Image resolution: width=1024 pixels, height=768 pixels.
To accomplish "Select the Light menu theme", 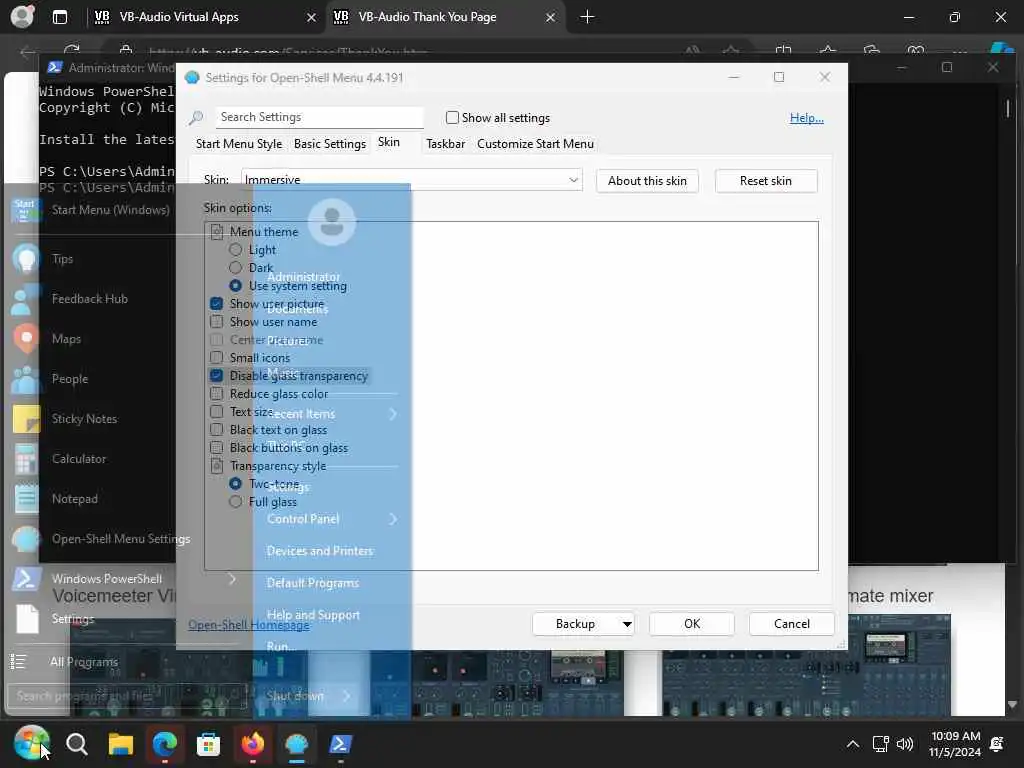I will point(236,250).
